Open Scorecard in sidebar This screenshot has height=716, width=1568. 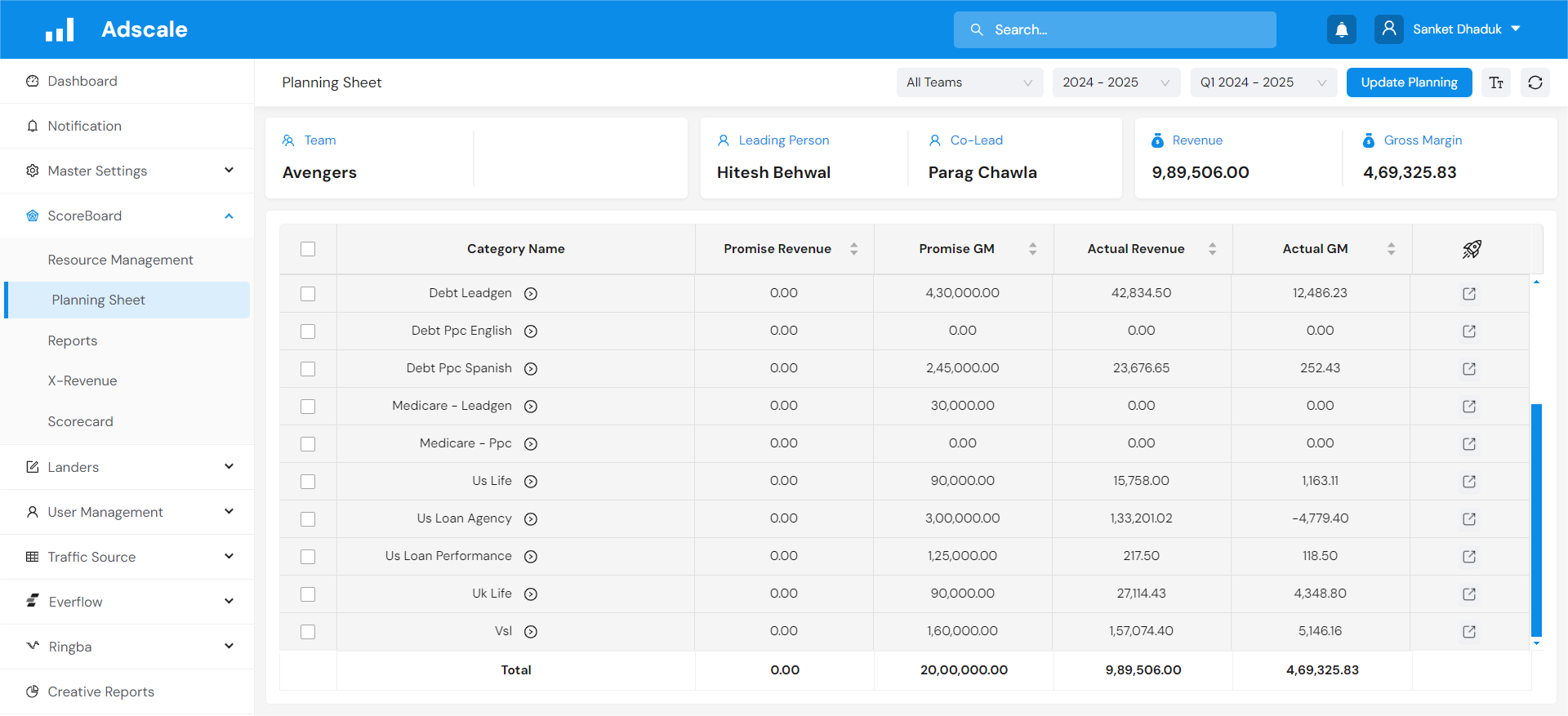[80, 421]
